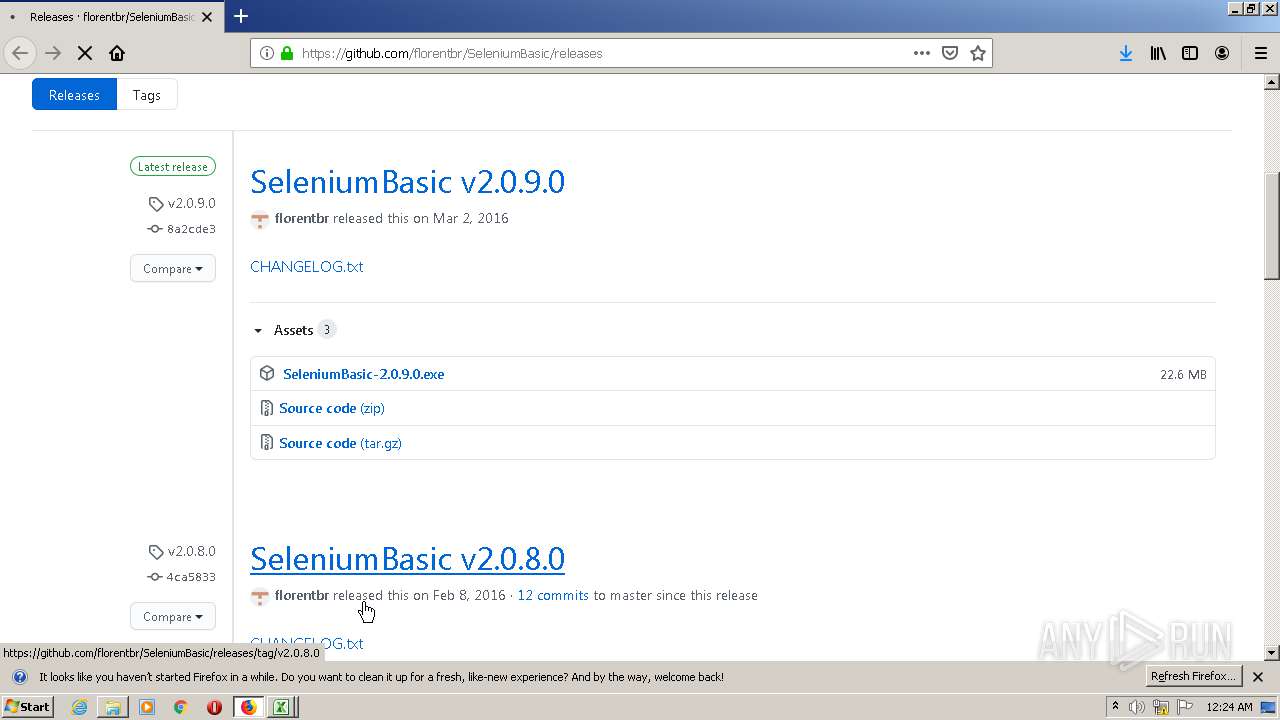Toggle the Firefox sidebar view
This screenshot has height=720, width=1280.
(1190, 53)
